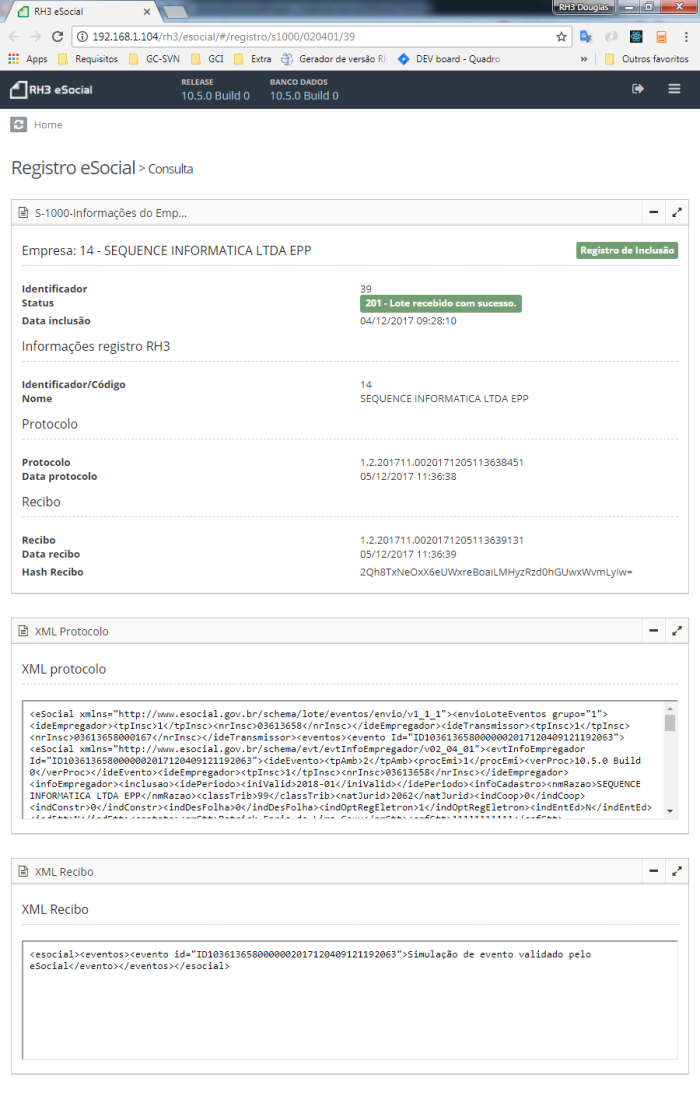This screenshot has height=1120, width=700.
Task: Go to Home breadcrumb link
Action: click(48, 125)
